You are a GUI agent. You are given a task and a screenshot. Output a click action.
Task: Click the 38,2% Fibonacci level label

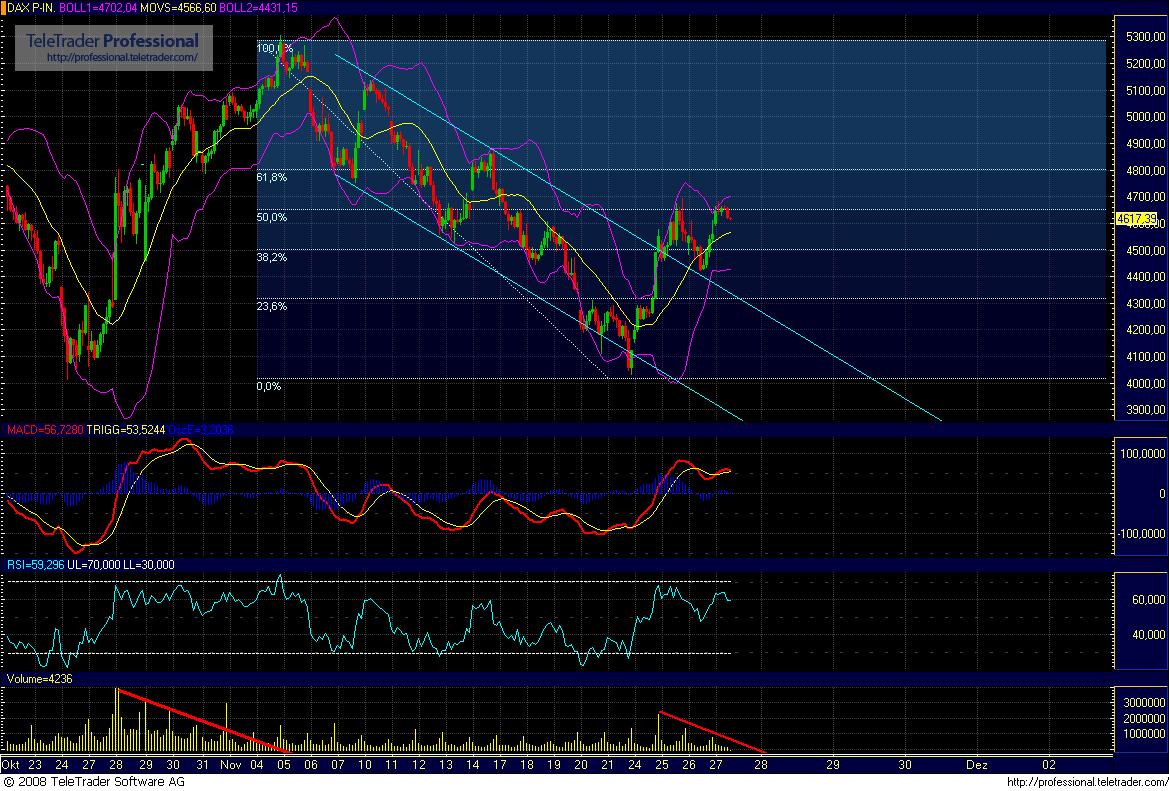tap(272, 257)
